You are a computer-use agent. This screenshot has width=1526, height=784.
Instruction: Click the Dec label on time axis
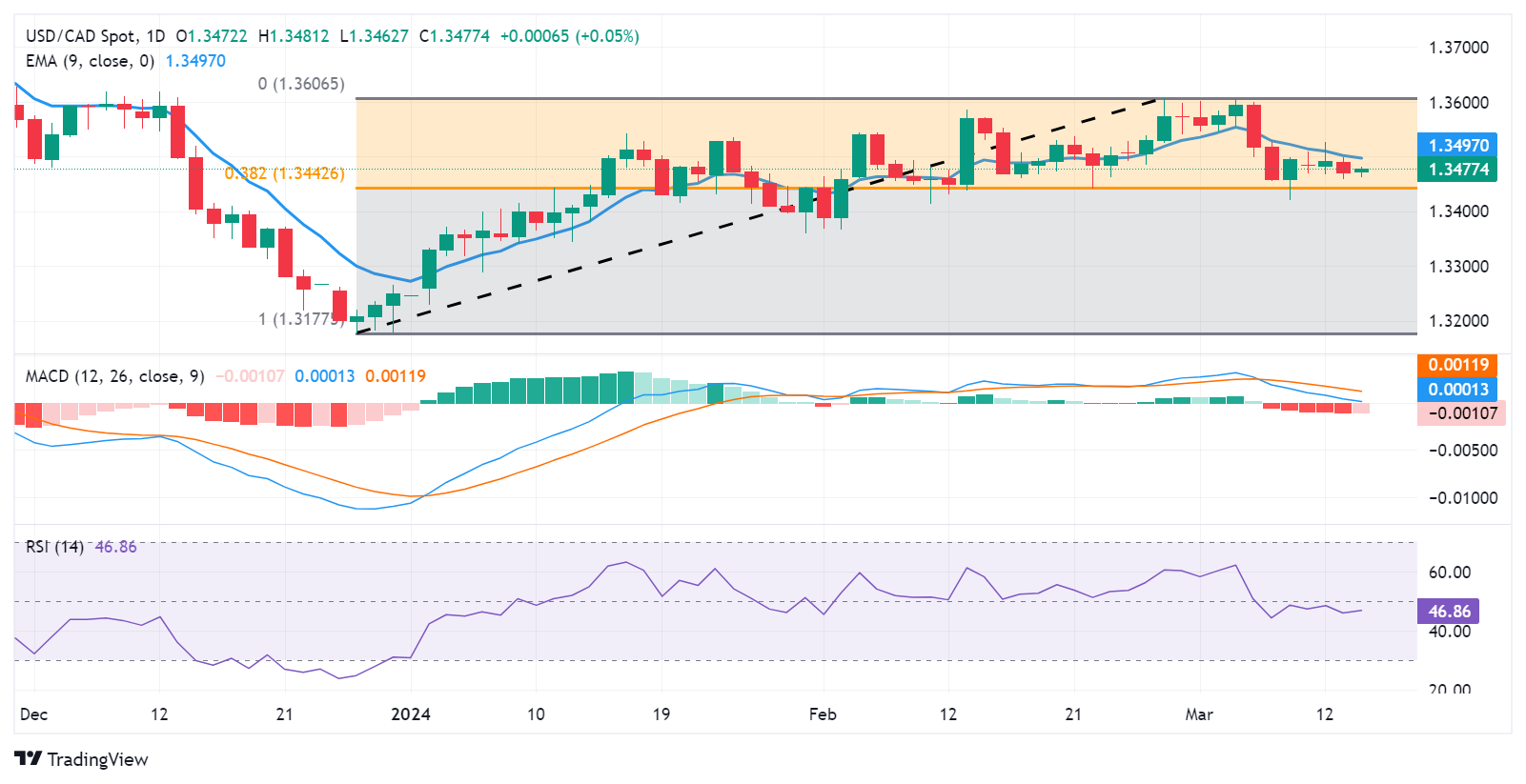tap(33, 714)
